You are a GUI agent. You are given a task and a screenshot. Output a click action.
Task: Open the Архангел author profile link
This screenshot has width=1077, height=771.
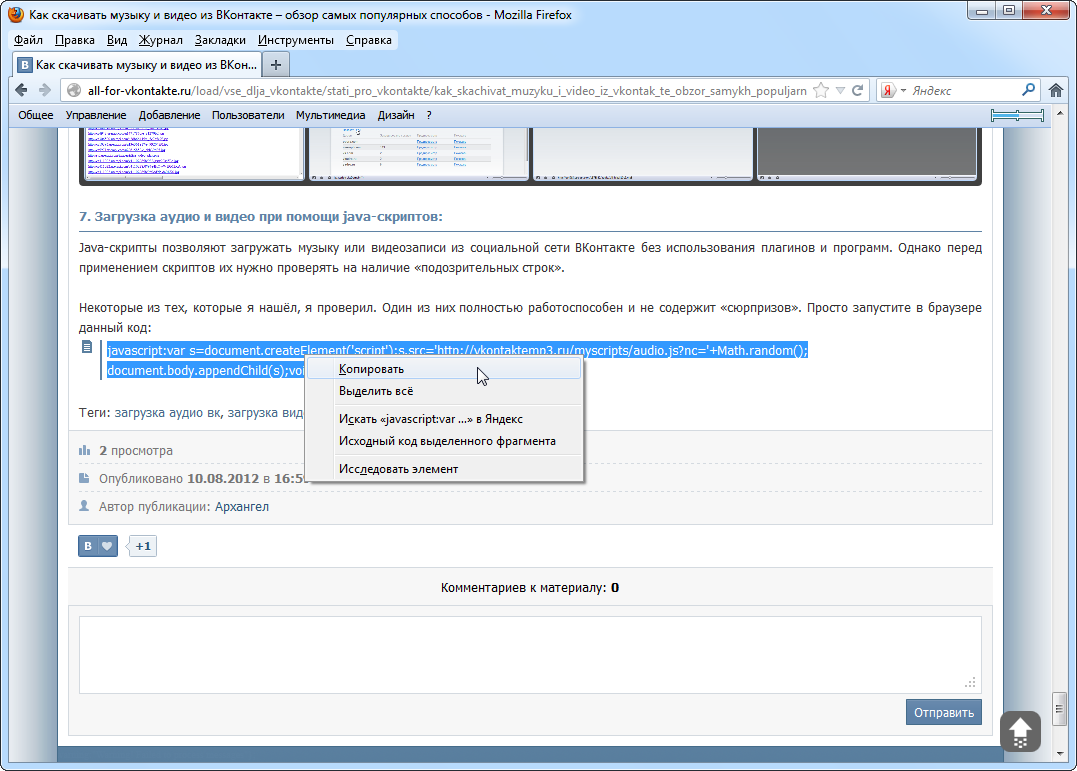[x=242, y=506]
